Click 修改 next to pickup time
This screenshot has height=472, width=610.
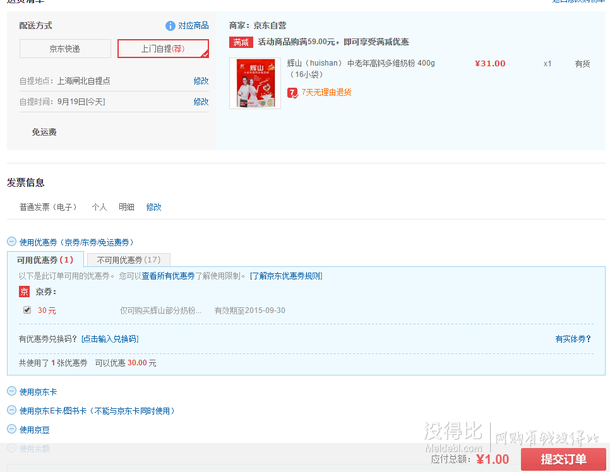click(x=201, y=102)
